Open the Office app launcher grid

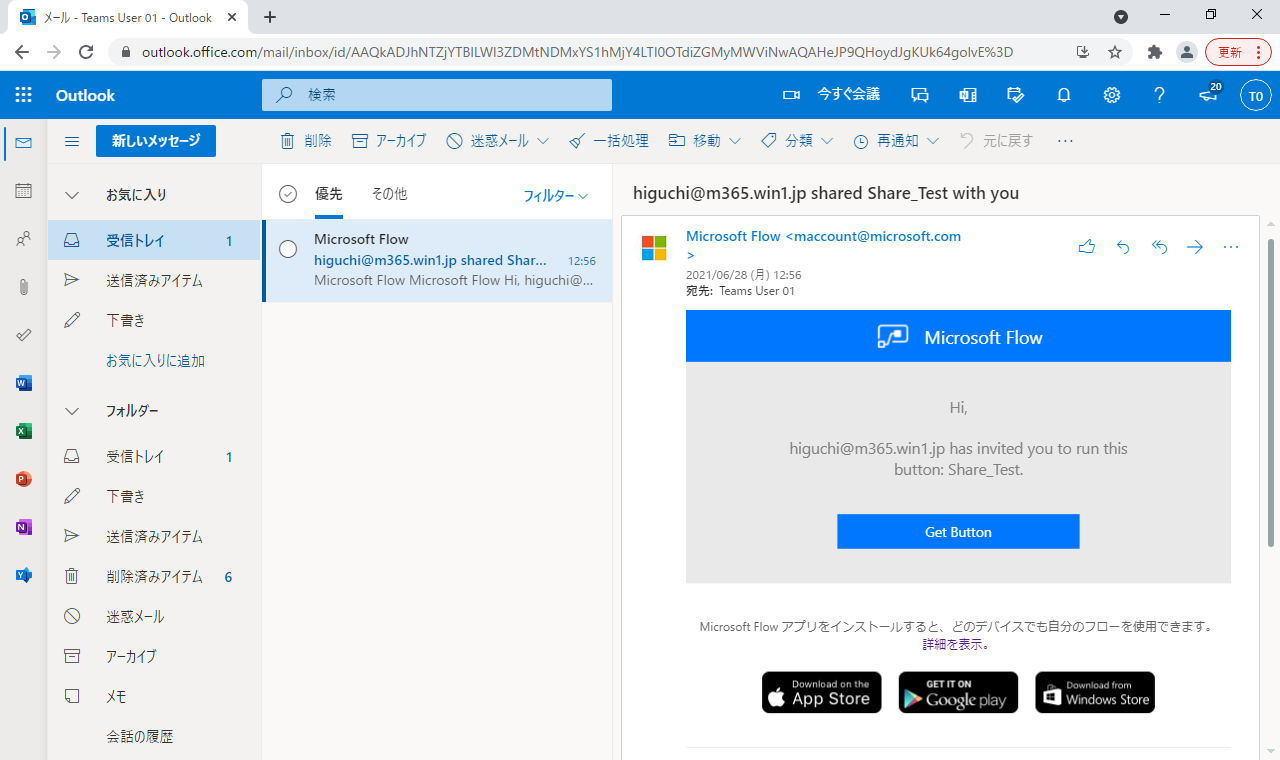[24, 95]
